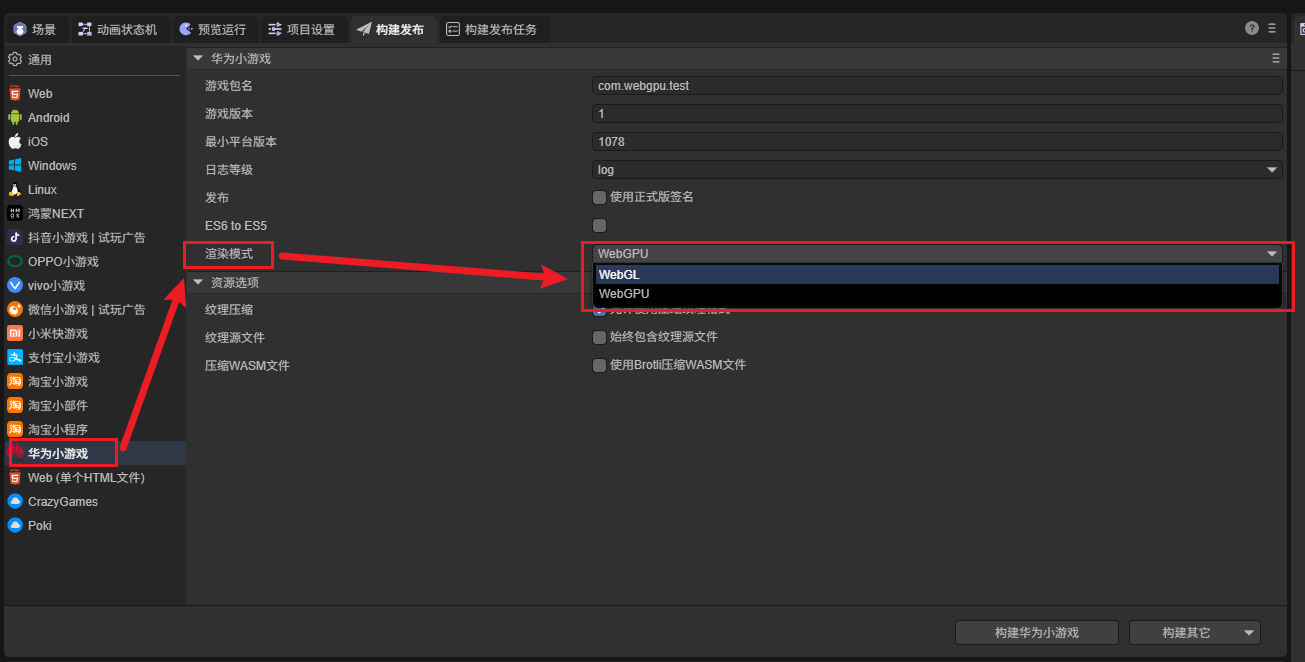
Task: Collapse the 资源选项 section triangle
Action: point(198,282)
